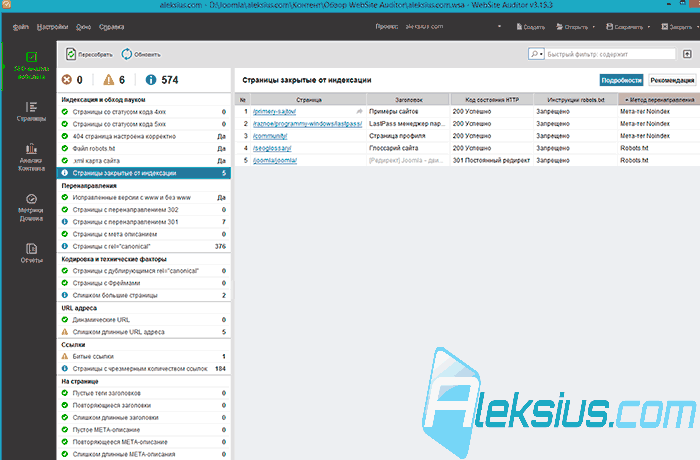Open the /seoglossary/ page link
700x460 pixels.
pyautogui.click(x=272, y=148)
